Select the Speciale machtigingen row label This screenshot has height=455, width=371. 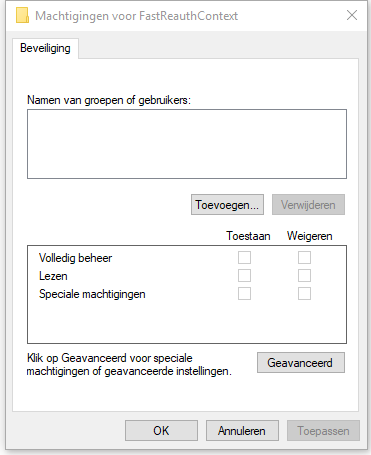coord(92,294)
